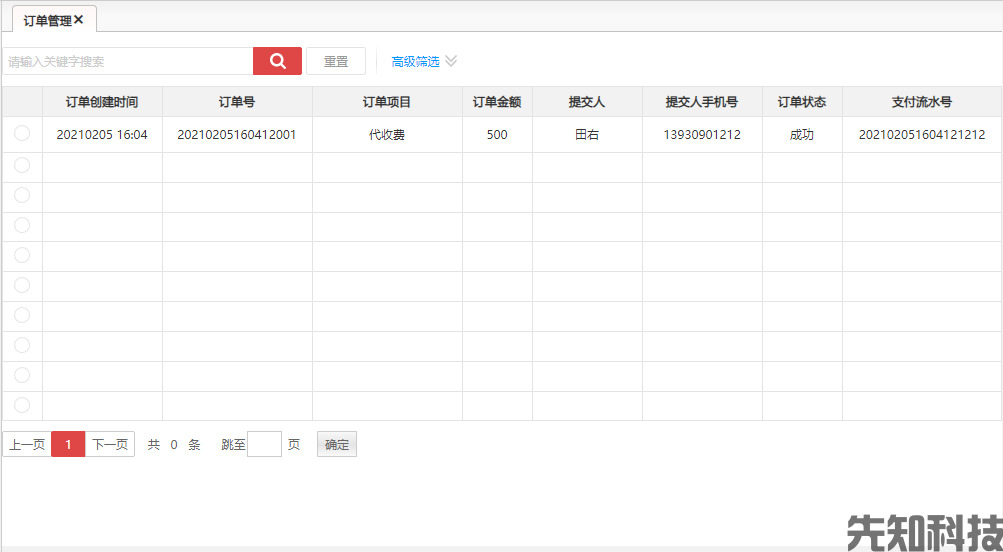Viewport: 1003px width, 552px height.
Task: Confirm page jump with 确定 button
Action: tap(337, 445)
